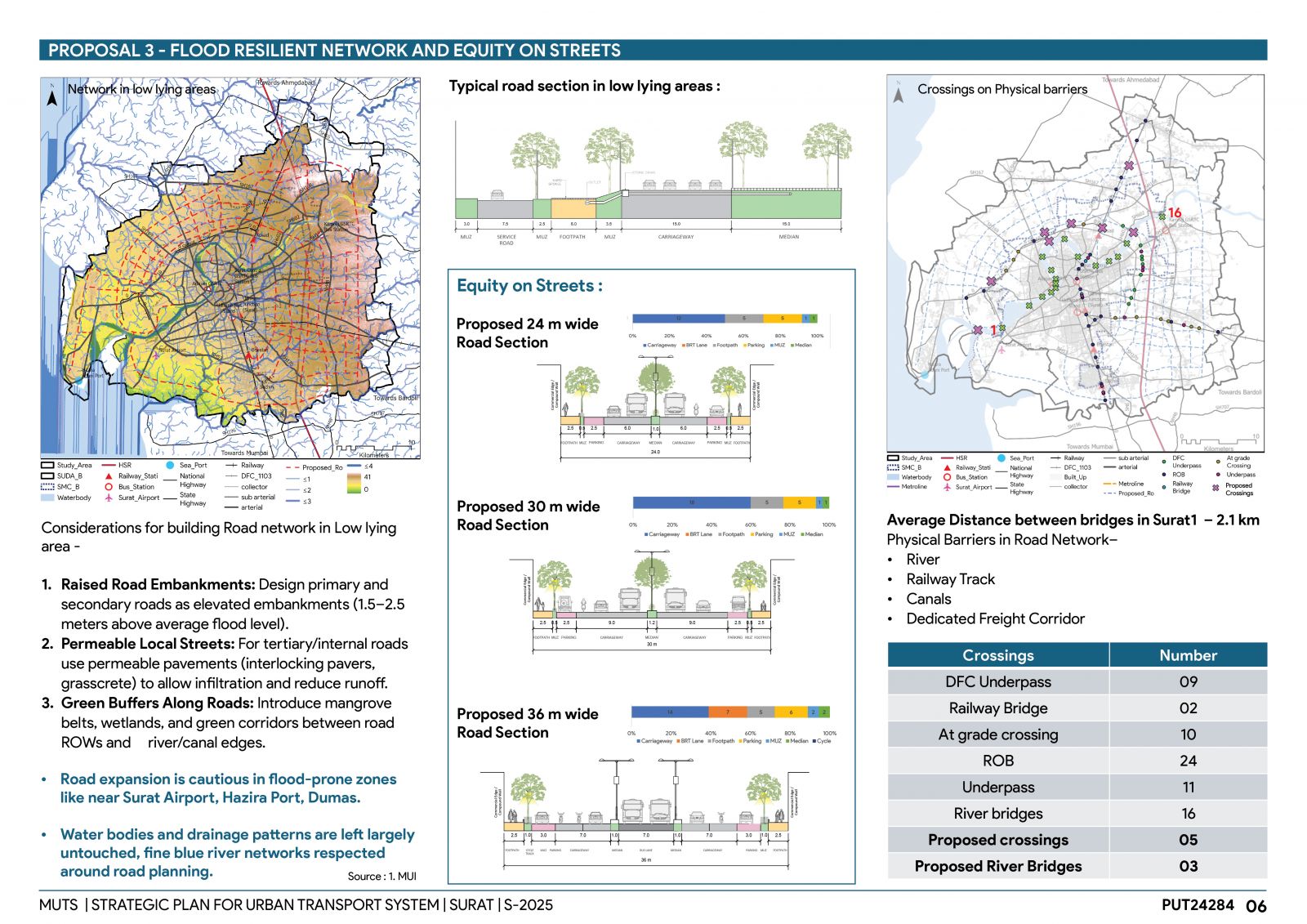Click Study_Area rectangle symbol in Network map legend
Screen dimensions: 1307x924
coord(47,465)
